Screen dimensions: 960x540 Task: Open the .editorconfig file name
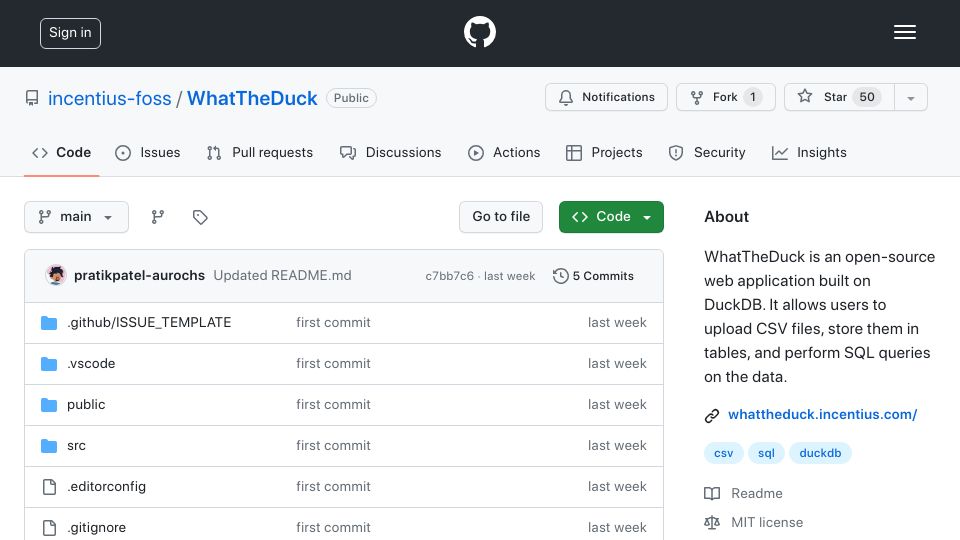pos(107,487)
